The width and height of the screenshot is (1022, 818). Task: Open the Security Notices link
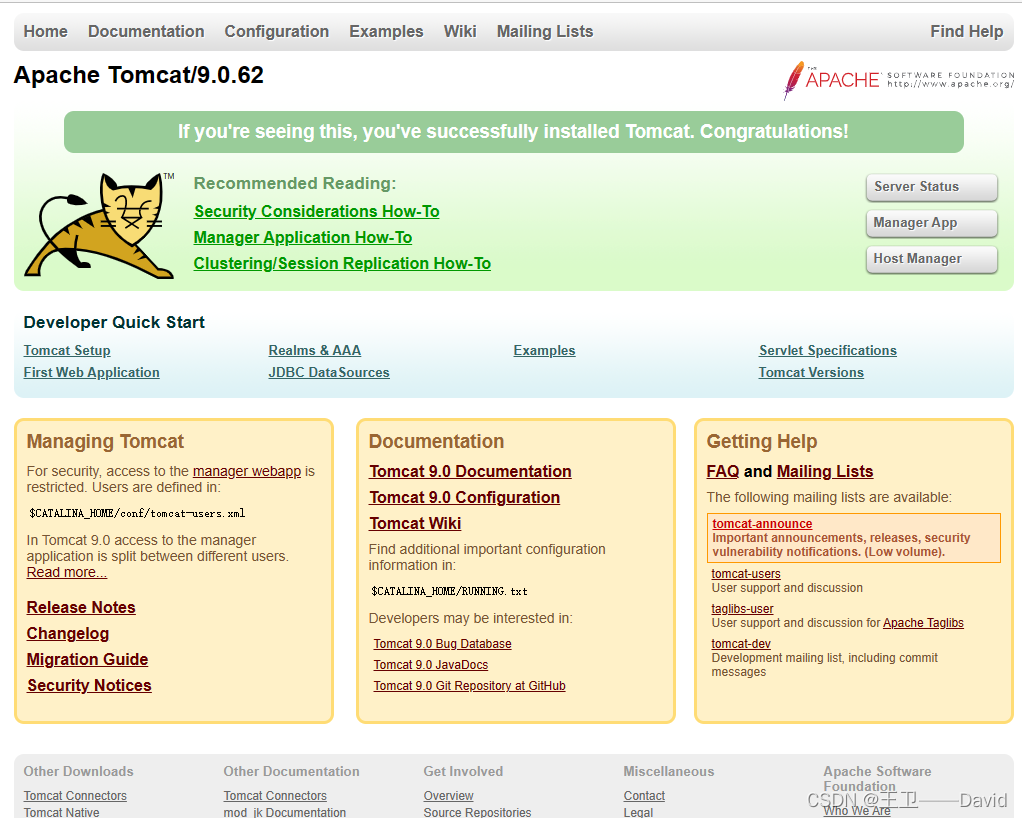click(89, 686)
